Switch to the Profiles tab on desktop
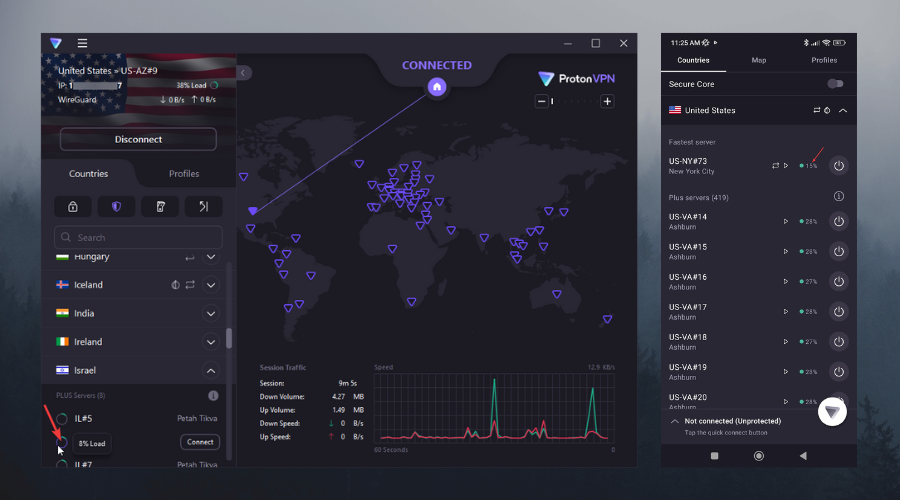The image size is (900, 500). [x=184, y=174]
